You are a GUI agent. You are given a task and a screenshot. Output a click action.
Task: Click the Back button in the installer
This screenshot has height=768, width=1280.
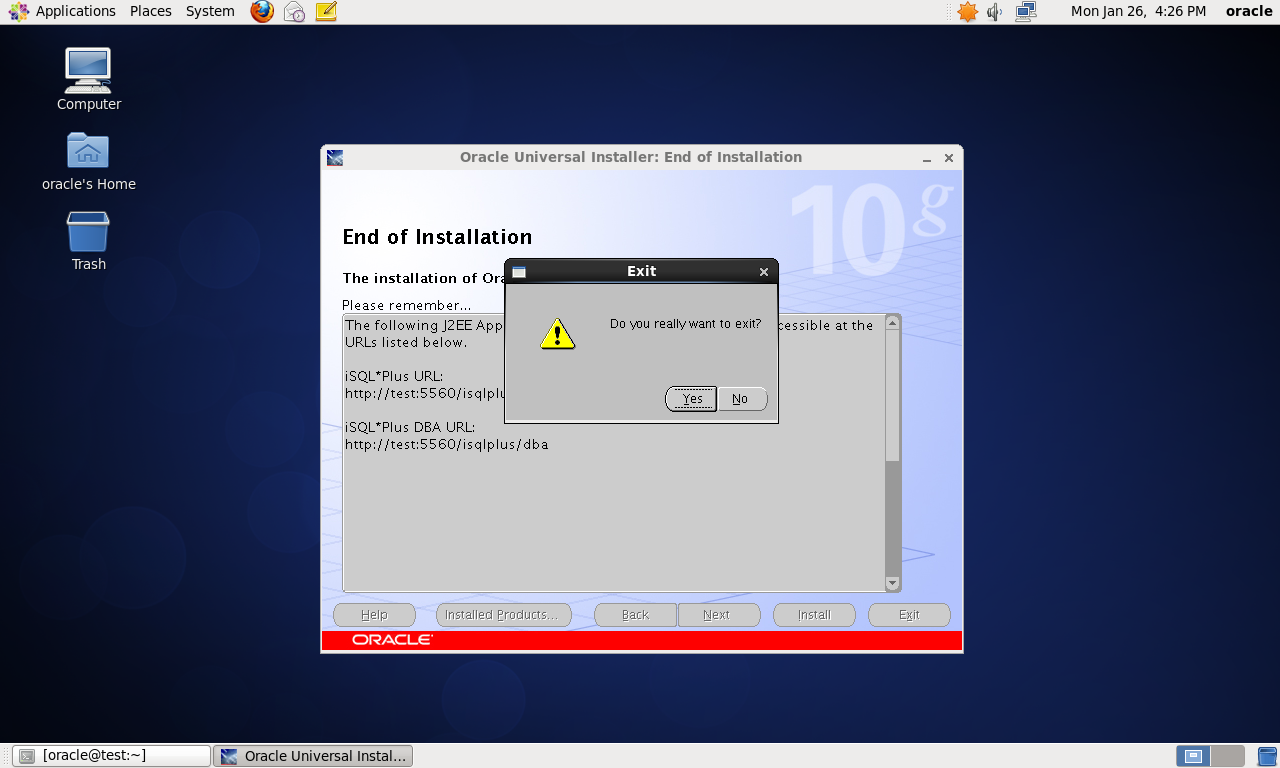pyautogui.click(x=635, y=615)
